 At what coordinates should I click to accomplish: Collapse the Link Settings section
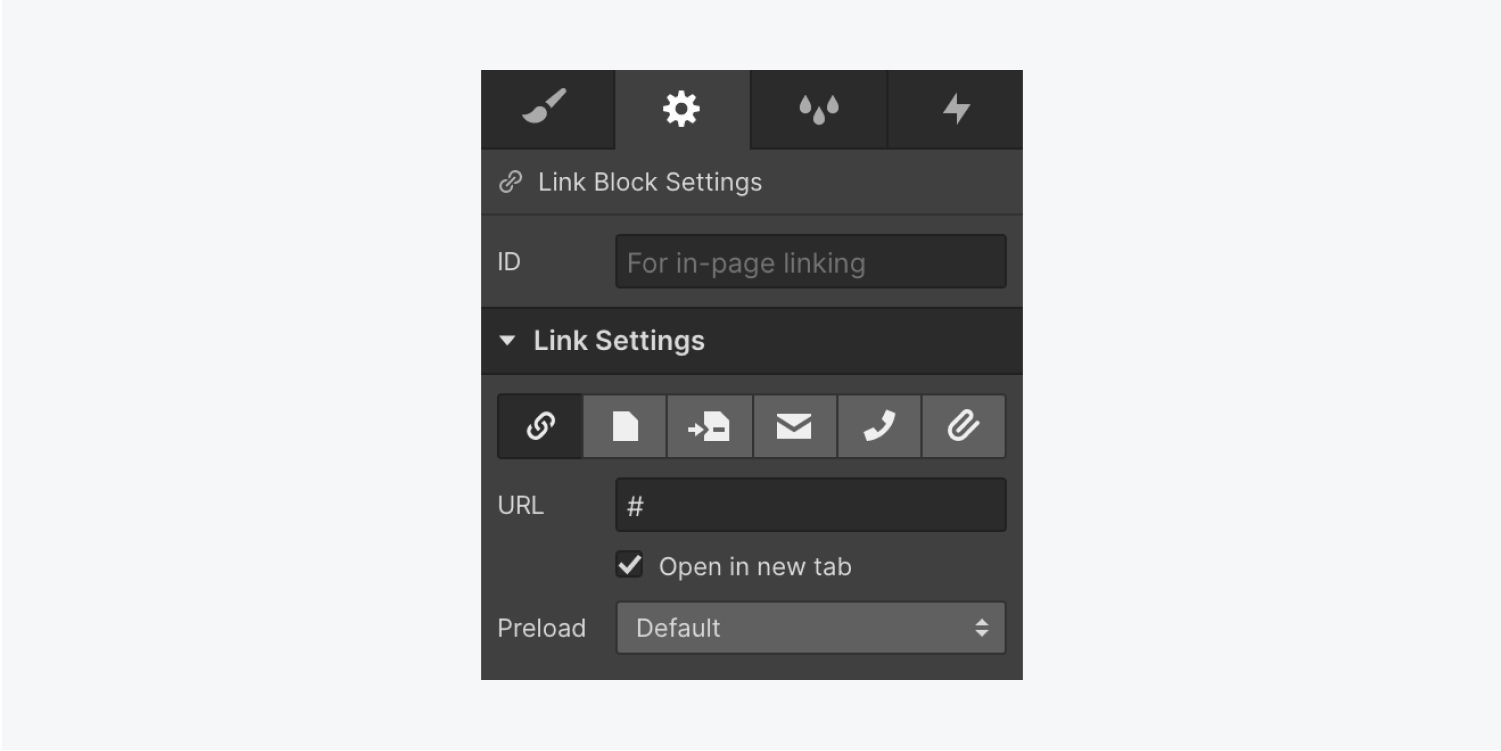pos(507,341)
